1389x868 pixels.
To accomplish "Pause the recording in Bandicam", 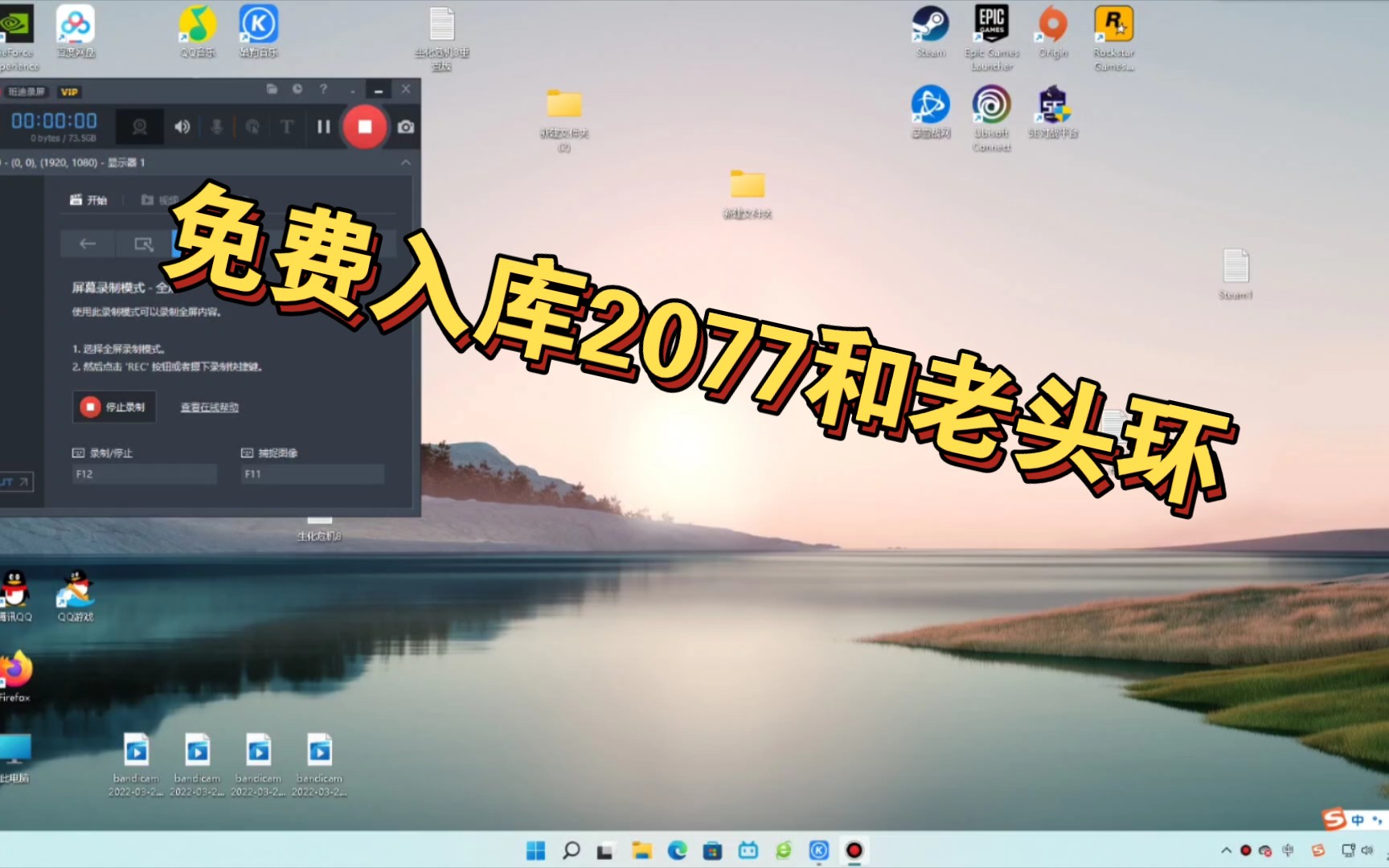I will 324,126.
